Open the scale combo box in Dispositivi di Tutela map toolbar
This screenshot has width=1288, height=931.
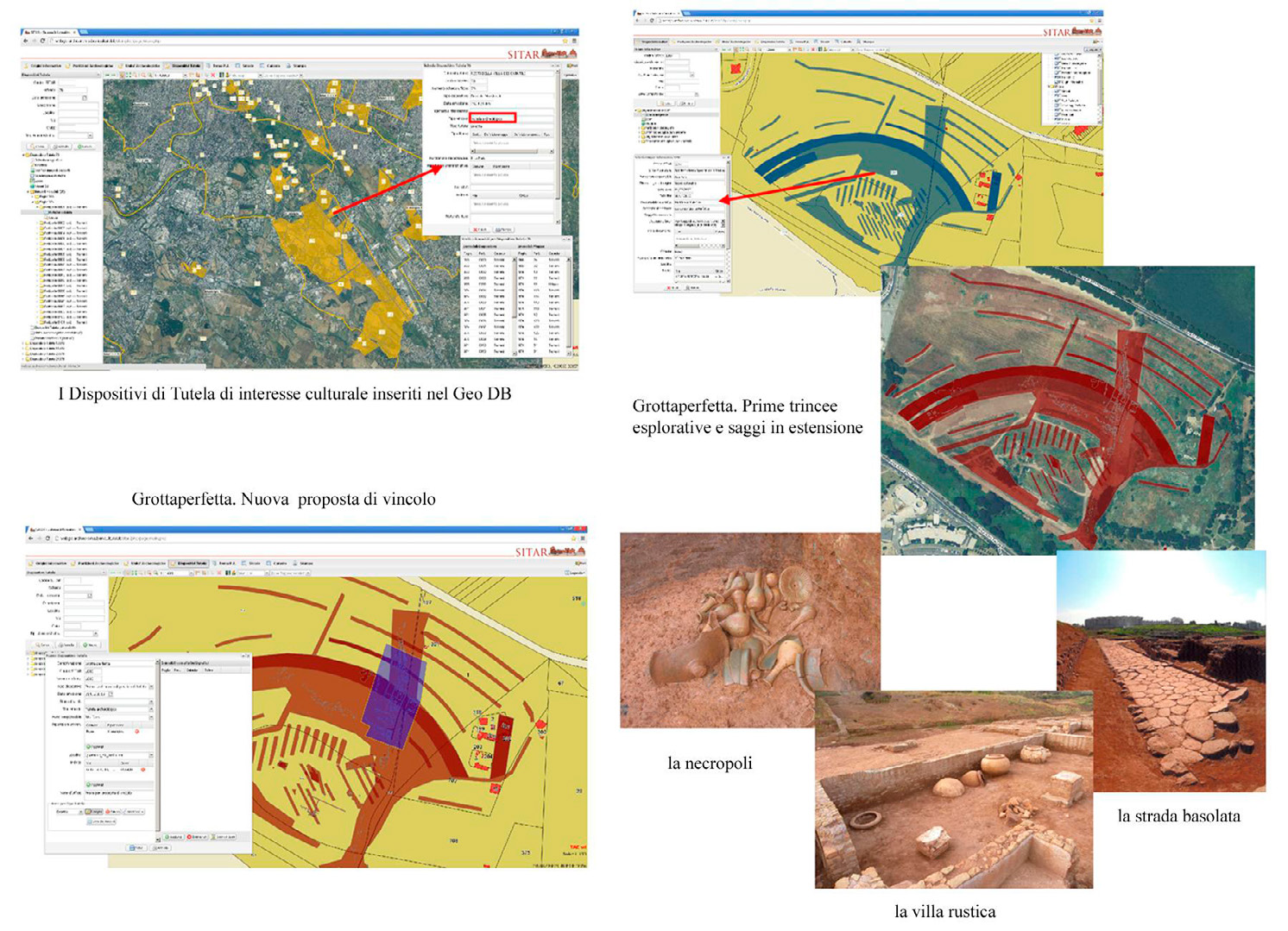coord(170,75)
